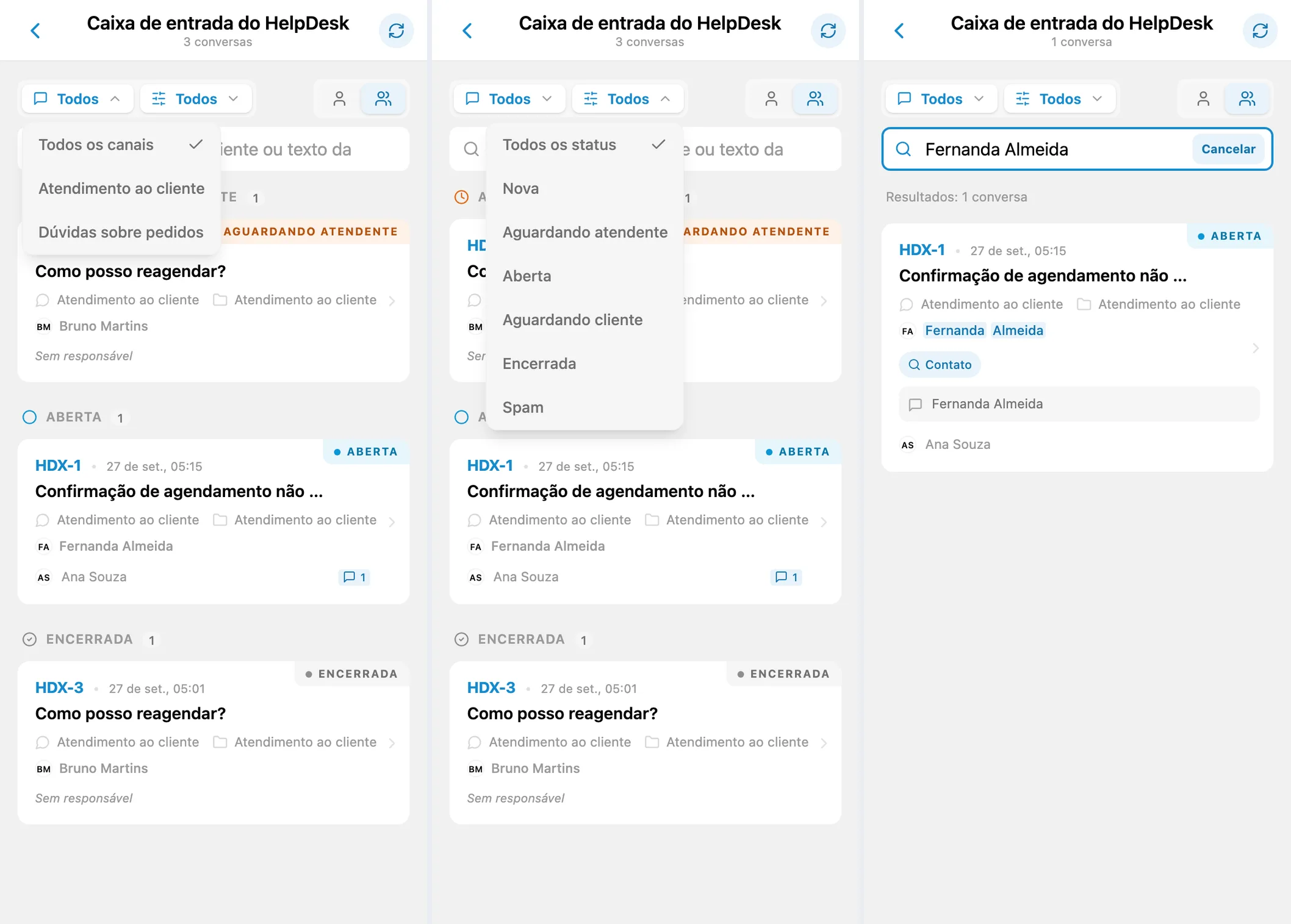Screen dimensions: 1291x924
Task: Show all team conversations in left panel
Action: click(383, 99)
